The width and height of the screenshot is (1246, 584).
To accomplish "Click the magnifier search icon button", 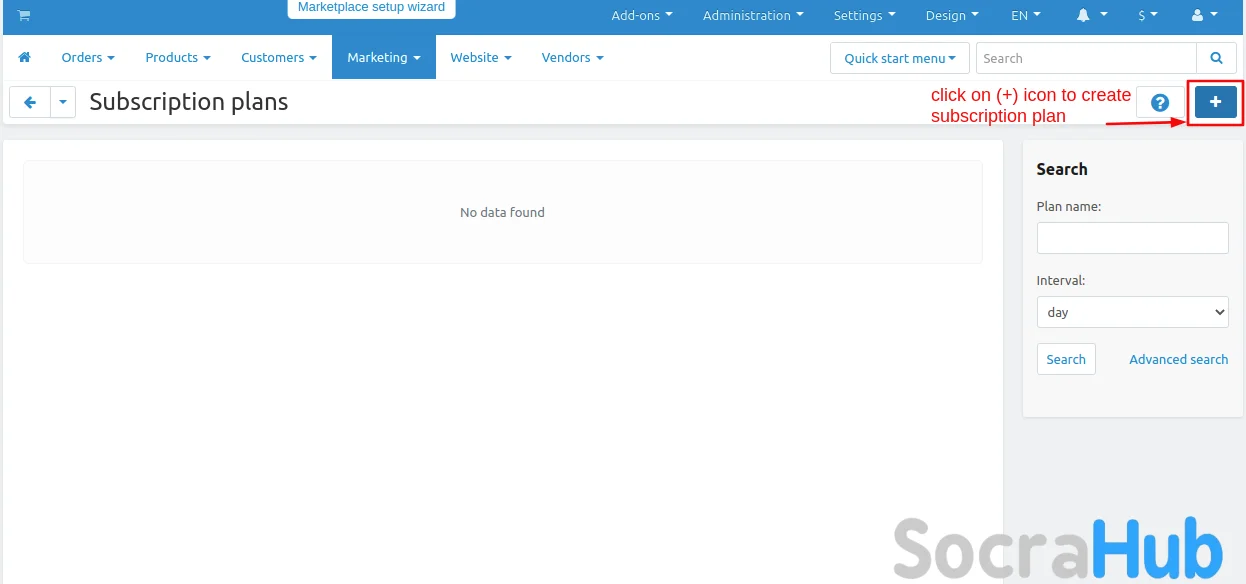I will coord(1216,58).
